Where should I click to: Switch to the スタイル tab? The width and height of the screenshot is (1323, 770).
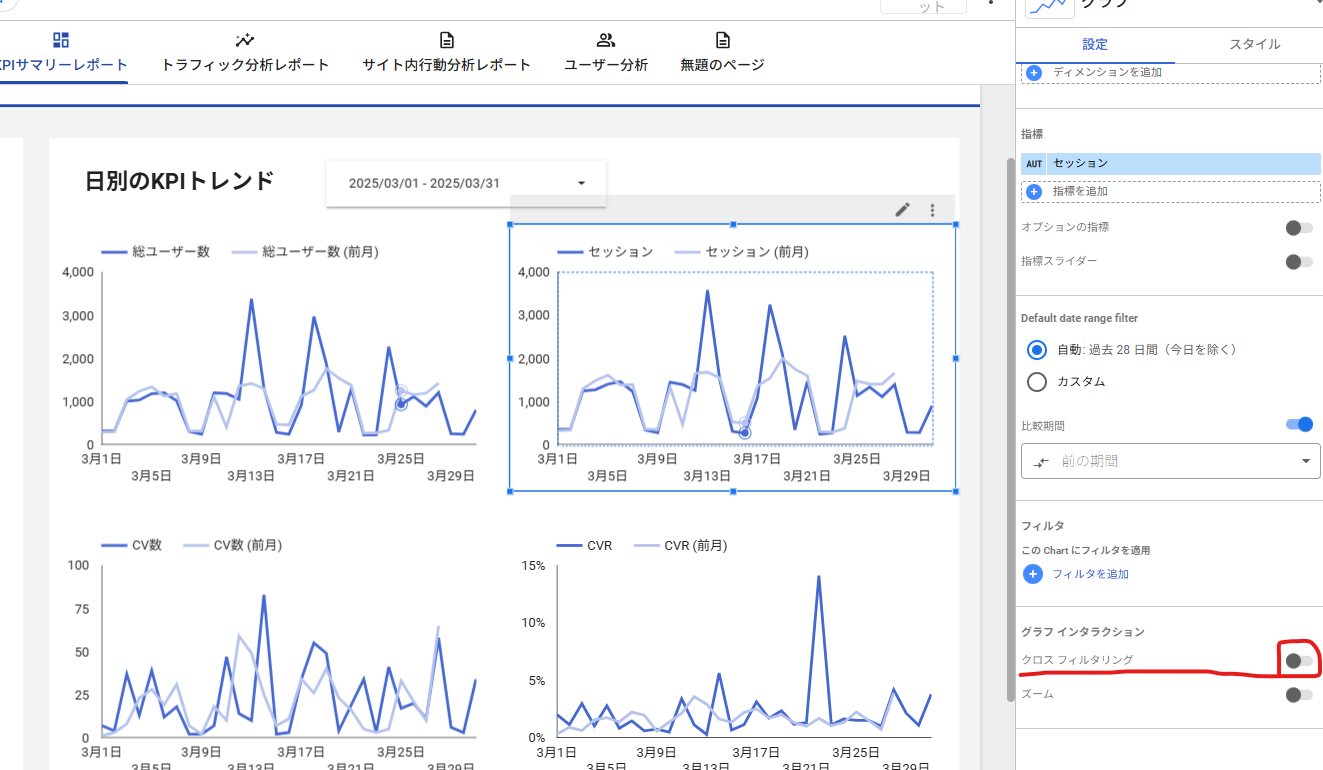pyautogui.click(x=1254, y=44)
